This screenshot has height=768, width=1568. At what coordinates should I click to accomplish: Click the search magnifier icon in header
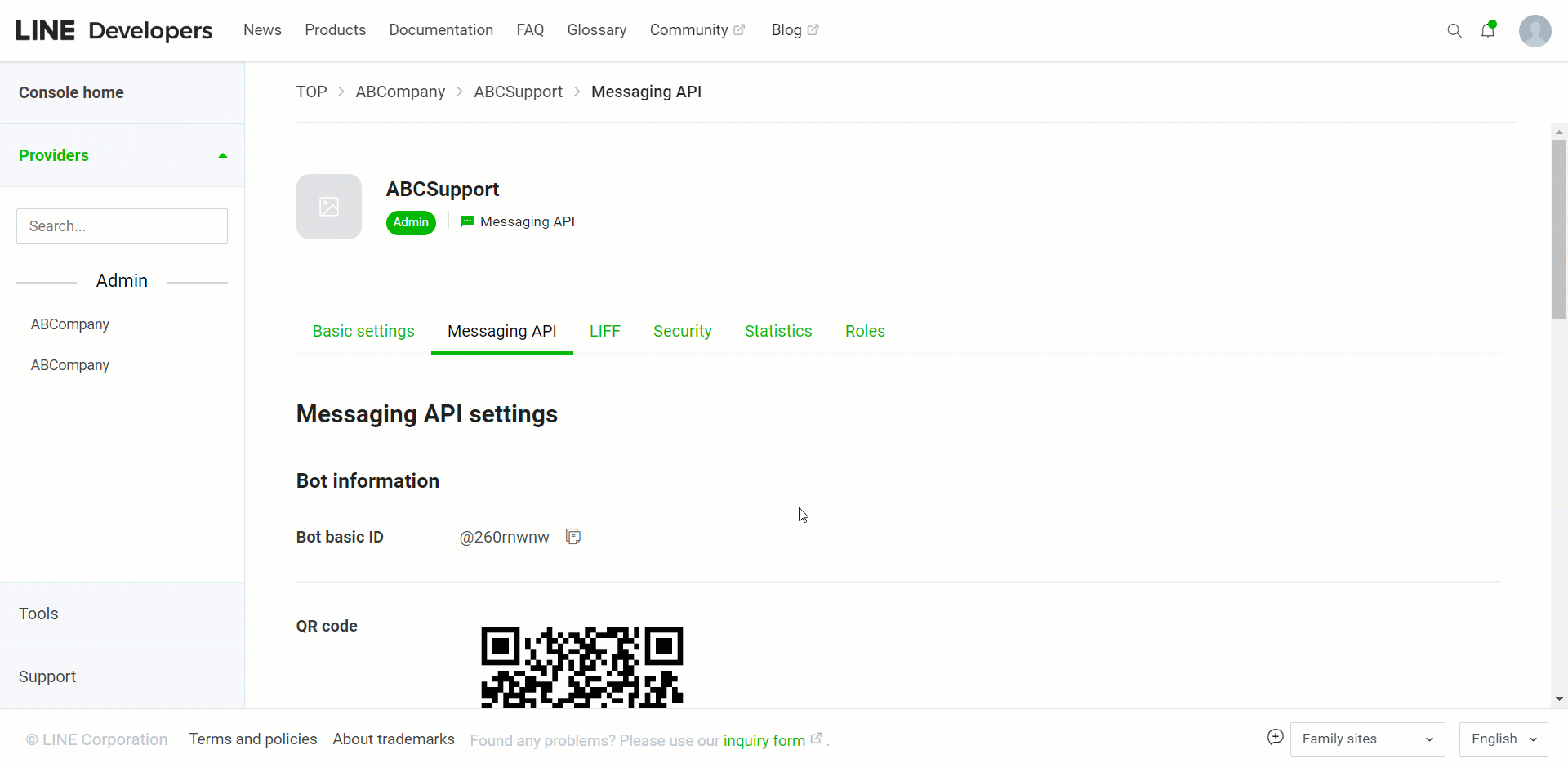tap(1454, 31)
